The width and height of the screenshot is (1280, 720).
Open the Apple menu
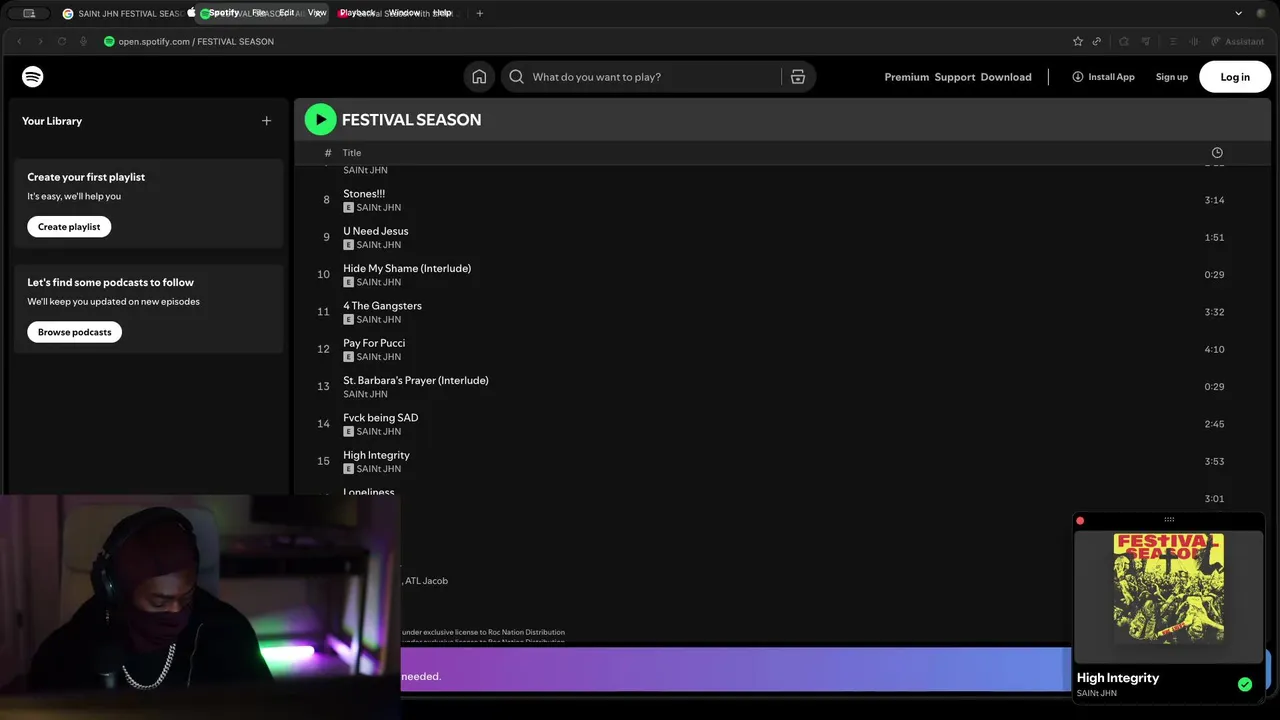(192, 13)
